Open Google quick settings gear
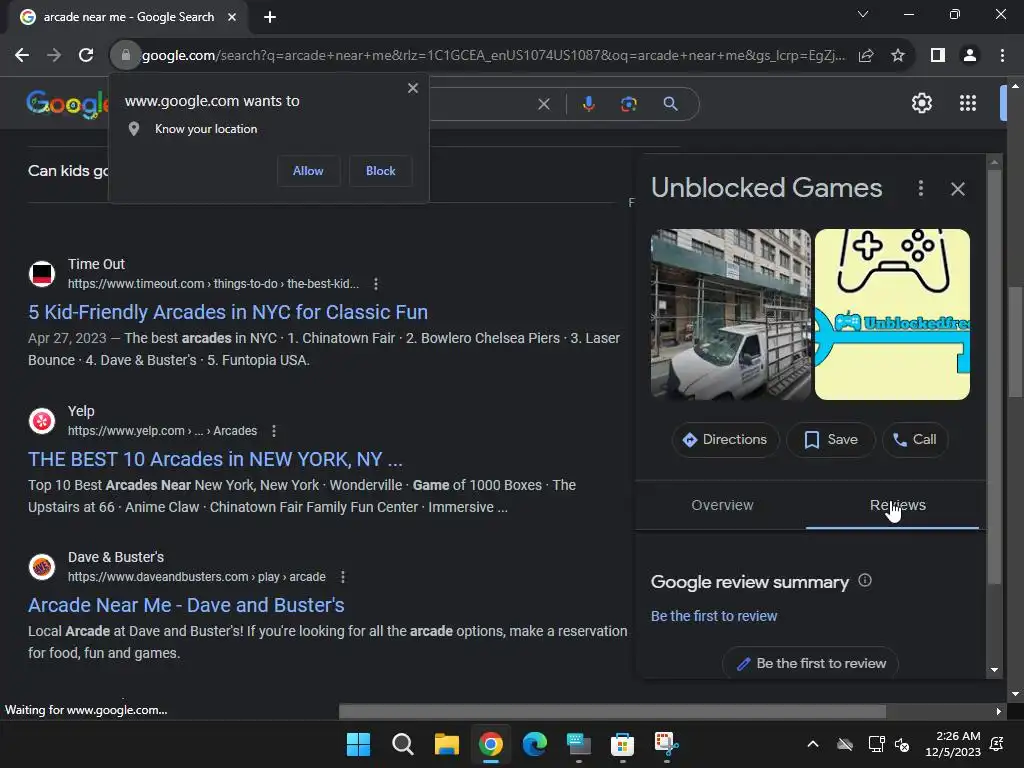 coord(921,103)
